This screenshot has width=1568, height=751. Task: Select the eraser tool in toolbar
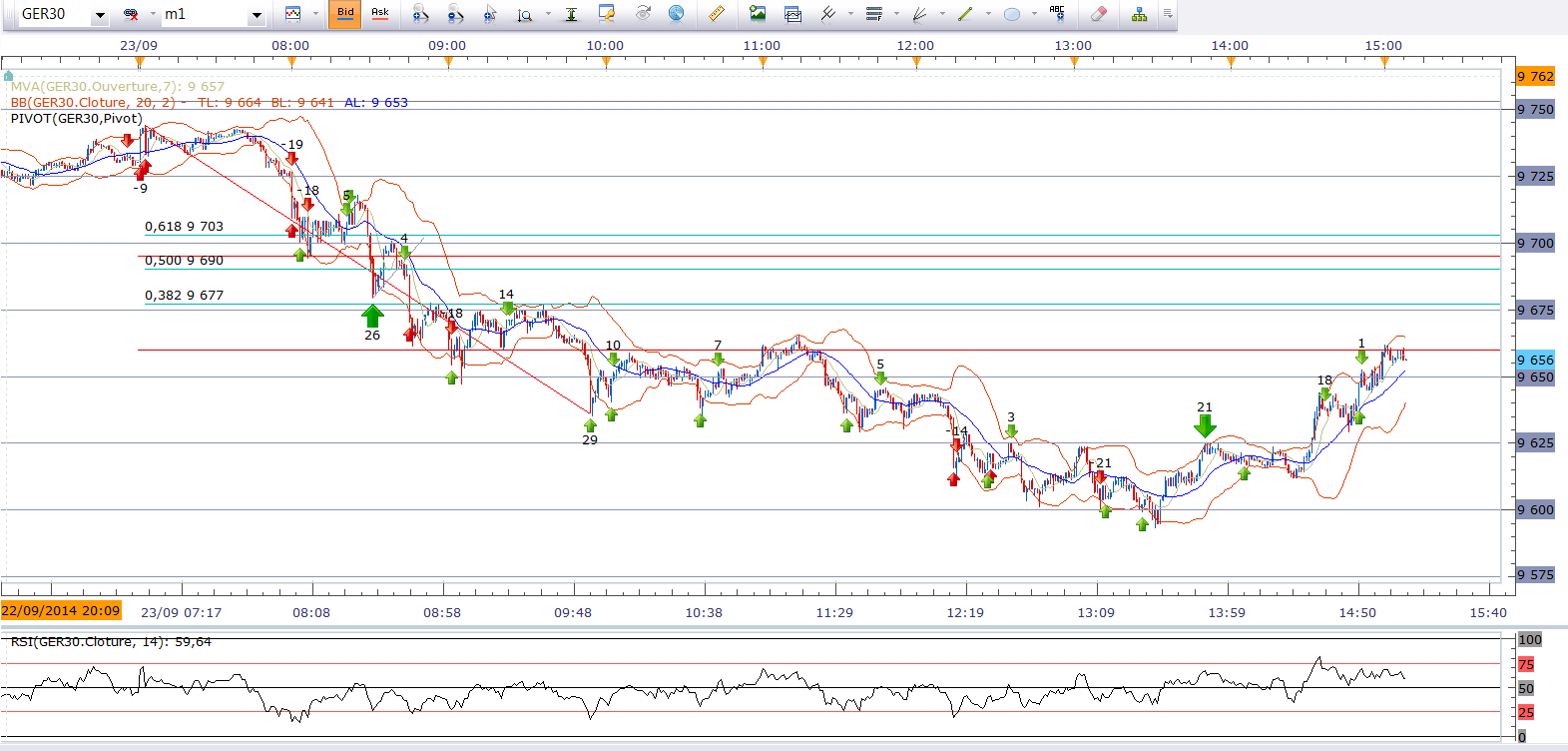pos(1098,14)
